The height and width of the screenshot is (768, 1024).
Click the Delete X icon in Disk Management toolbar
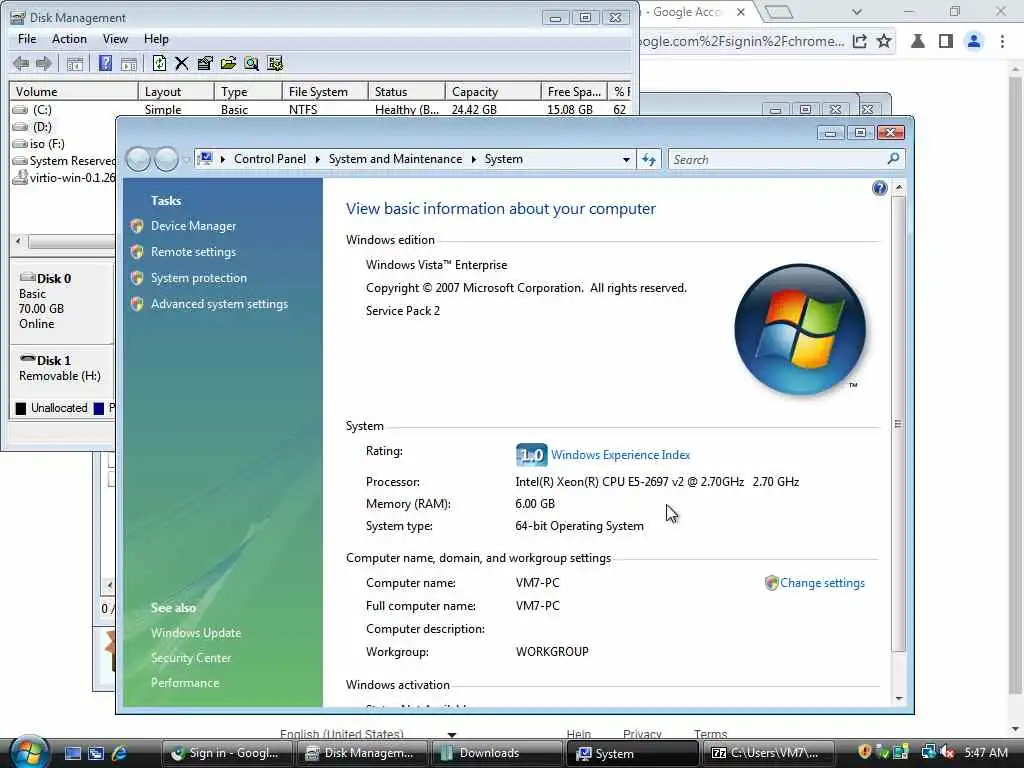(182, 63)
